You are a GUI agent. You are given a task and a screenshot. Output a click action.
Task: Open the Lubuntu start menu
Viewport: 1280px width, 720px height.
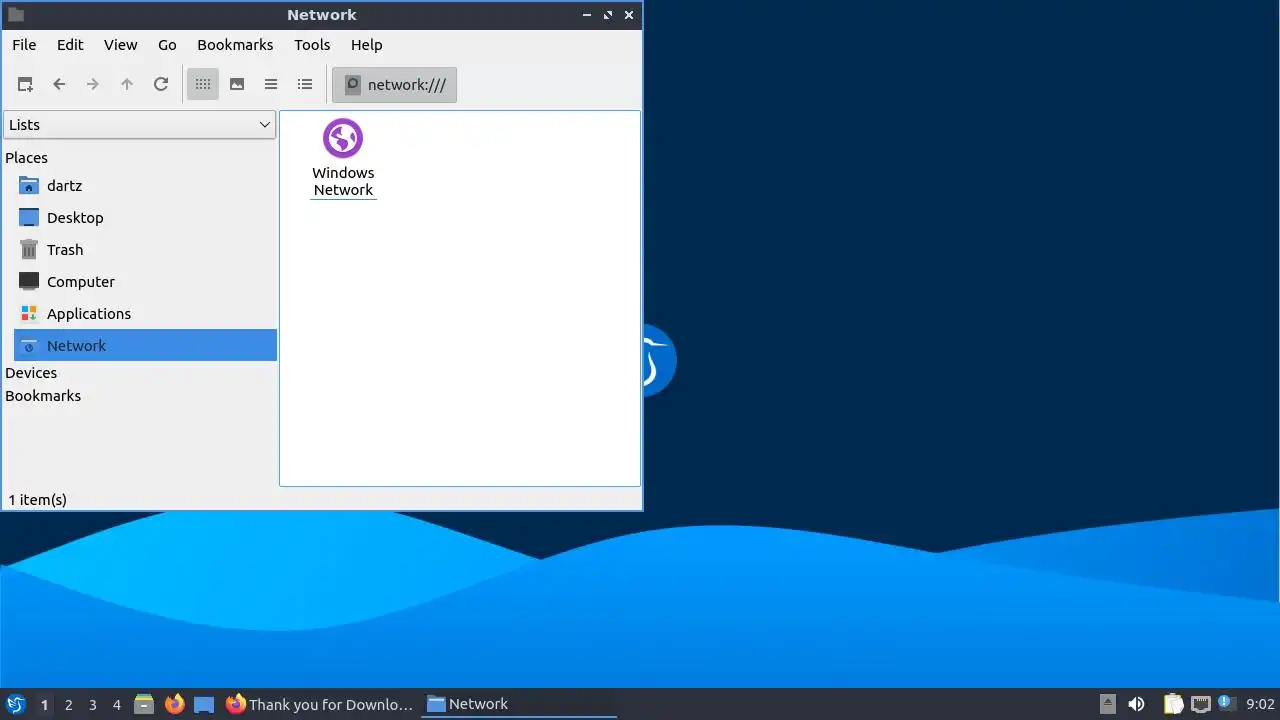(x=16, y=704)
